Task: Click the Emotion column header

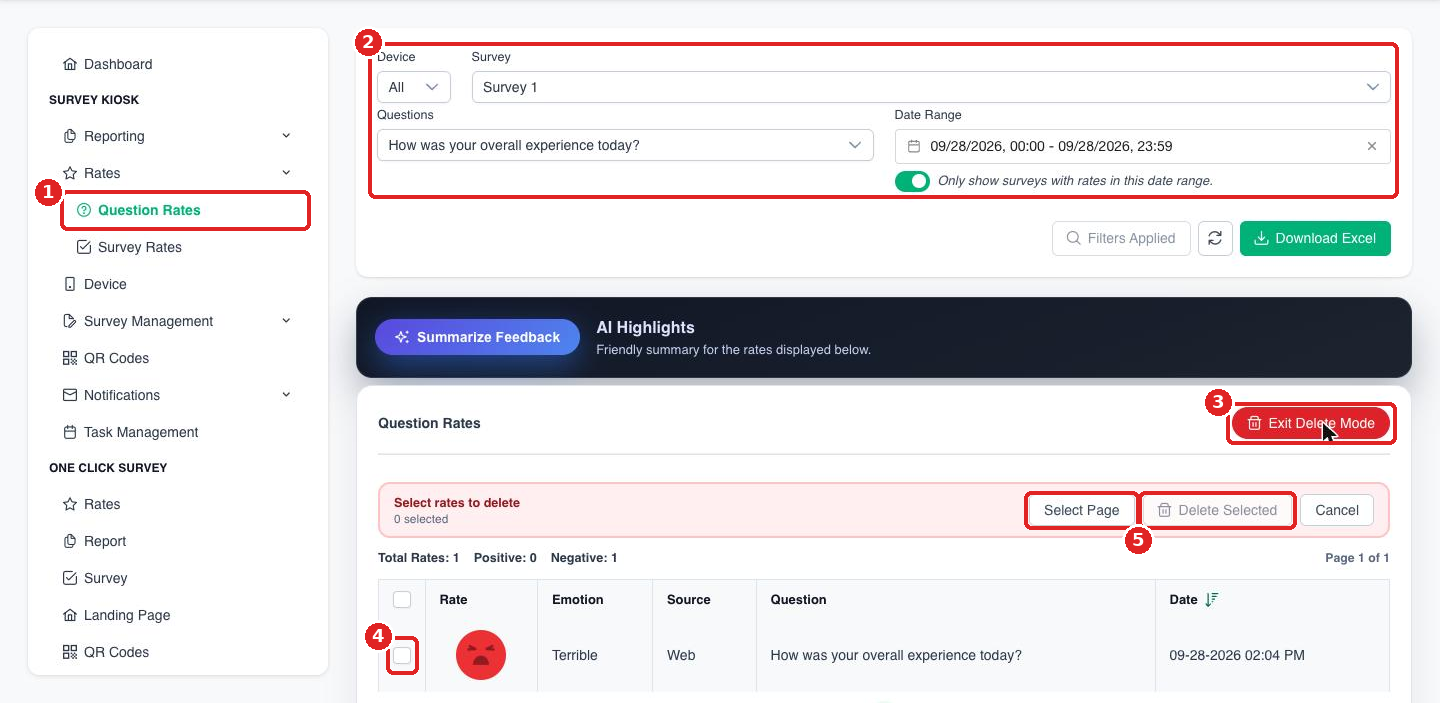Action: click(578, 600)
